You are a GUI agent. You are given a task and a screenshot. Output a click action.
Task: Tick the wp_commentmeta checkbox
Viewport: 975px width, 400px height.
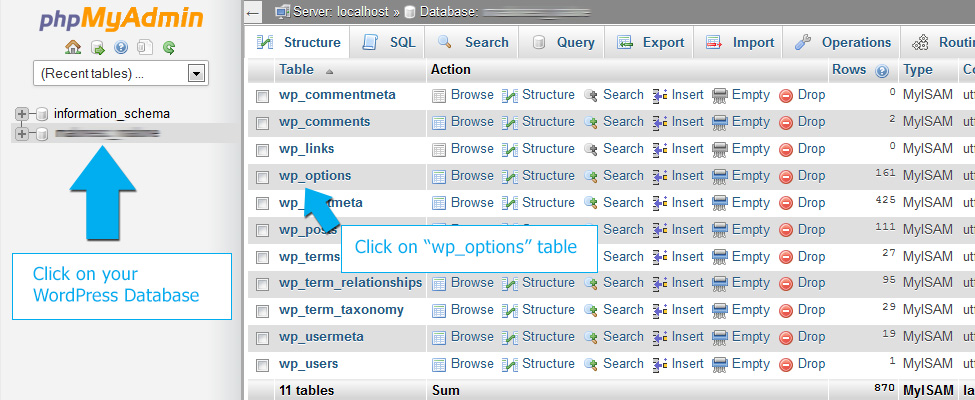pos(262,96)
